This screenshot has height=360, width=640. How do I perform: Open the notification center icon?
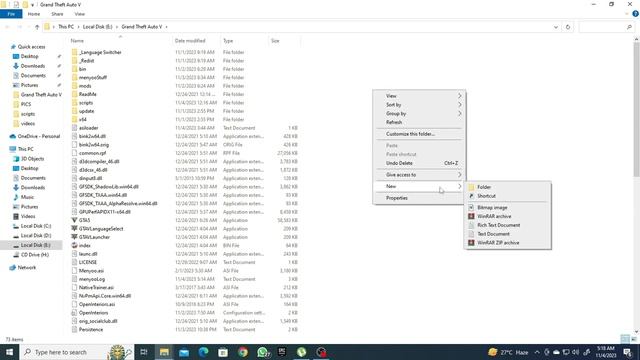point(628,352)
